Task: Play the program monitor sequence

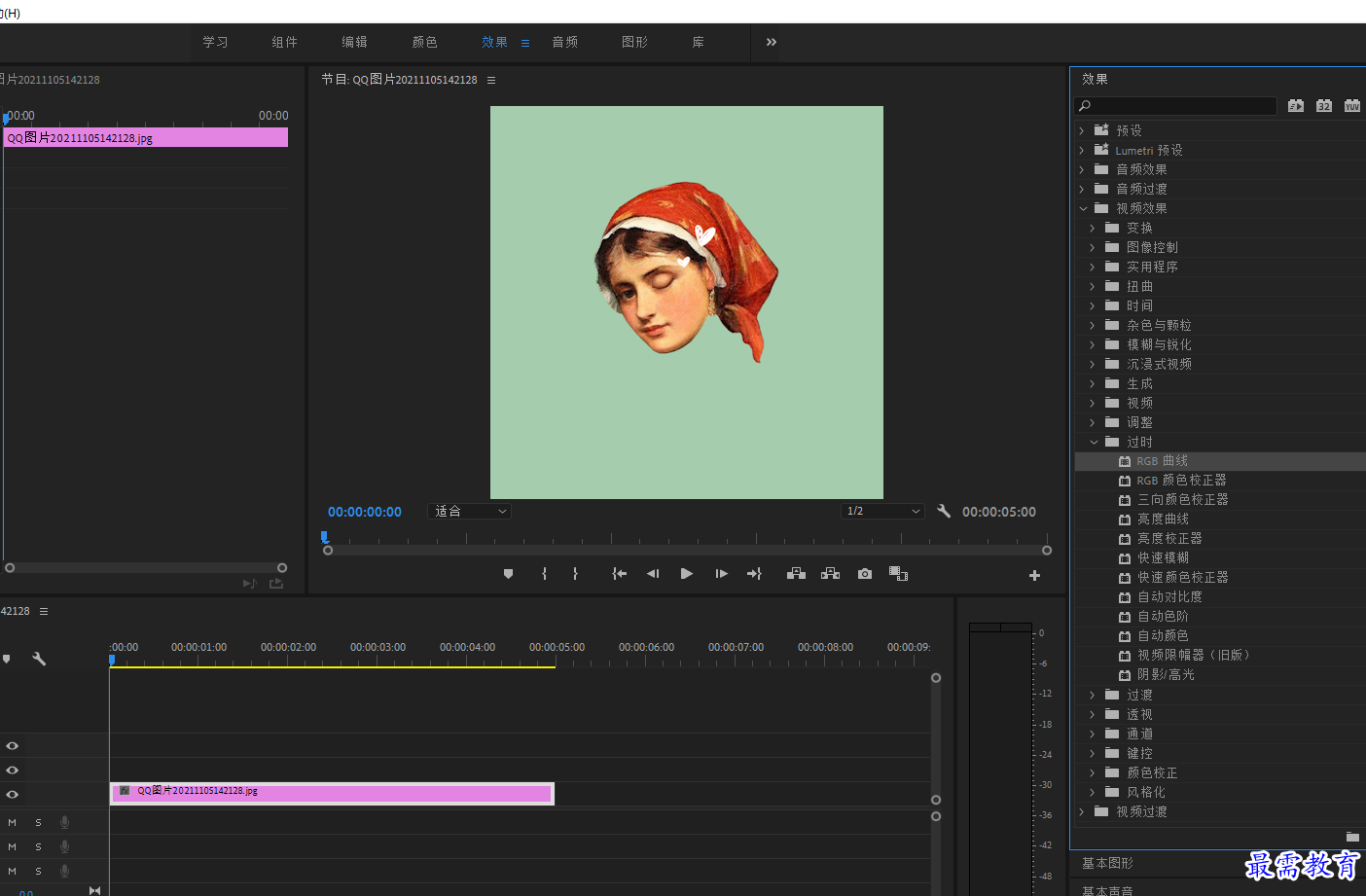Action: pyautogui.click(x=686, y=574)
